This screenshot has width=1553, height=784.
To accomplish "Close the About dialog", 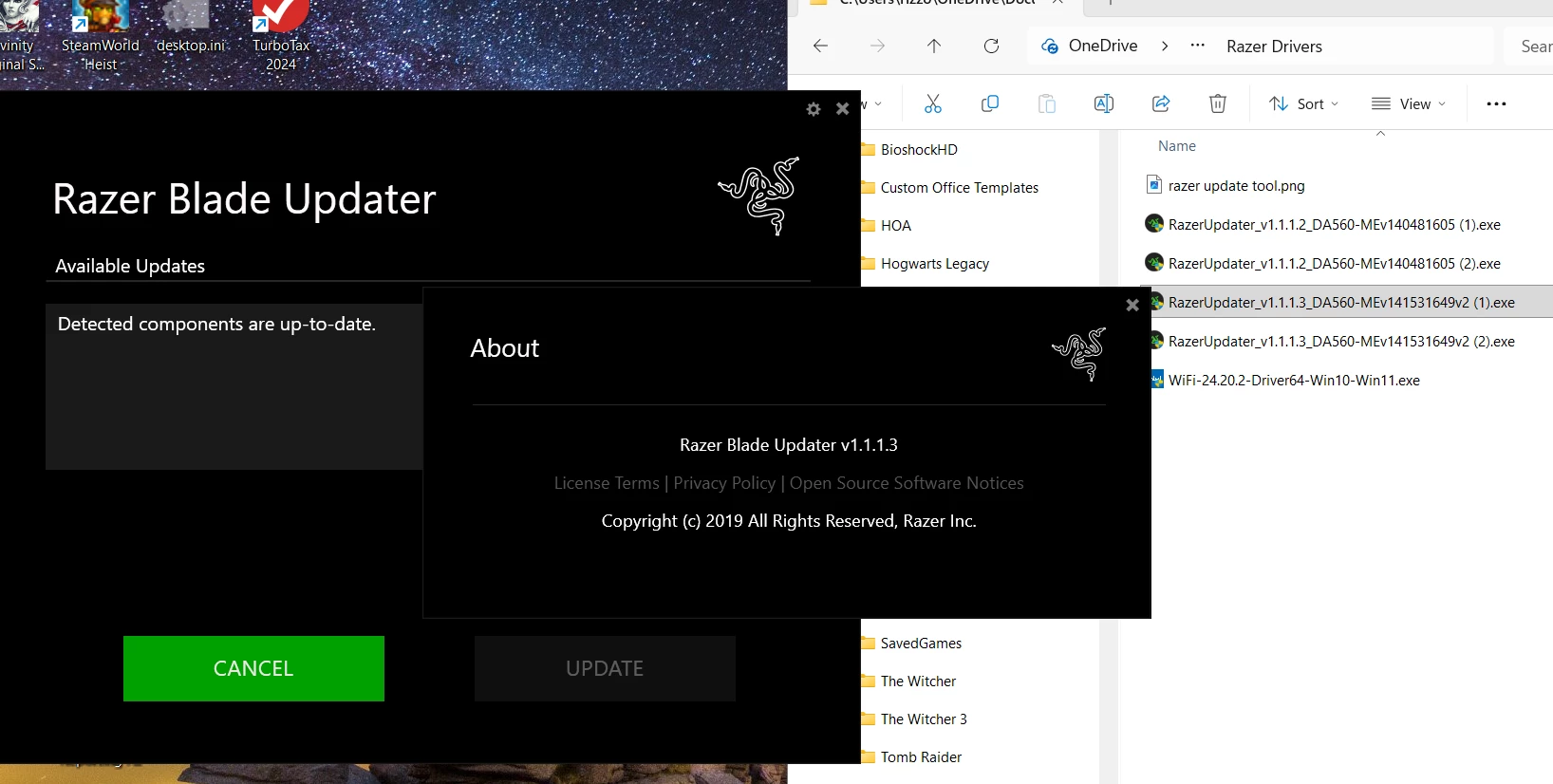I will [1132, 305].
